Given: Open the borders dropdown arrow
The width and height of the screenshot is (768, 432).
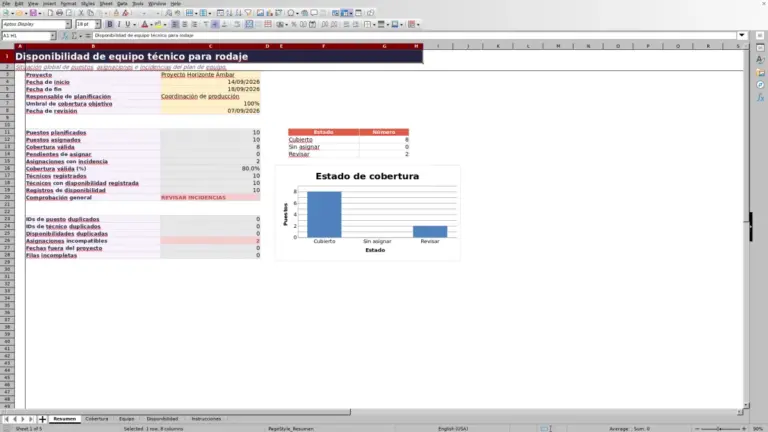Looking at the screenshot, I should coord(374,24).
